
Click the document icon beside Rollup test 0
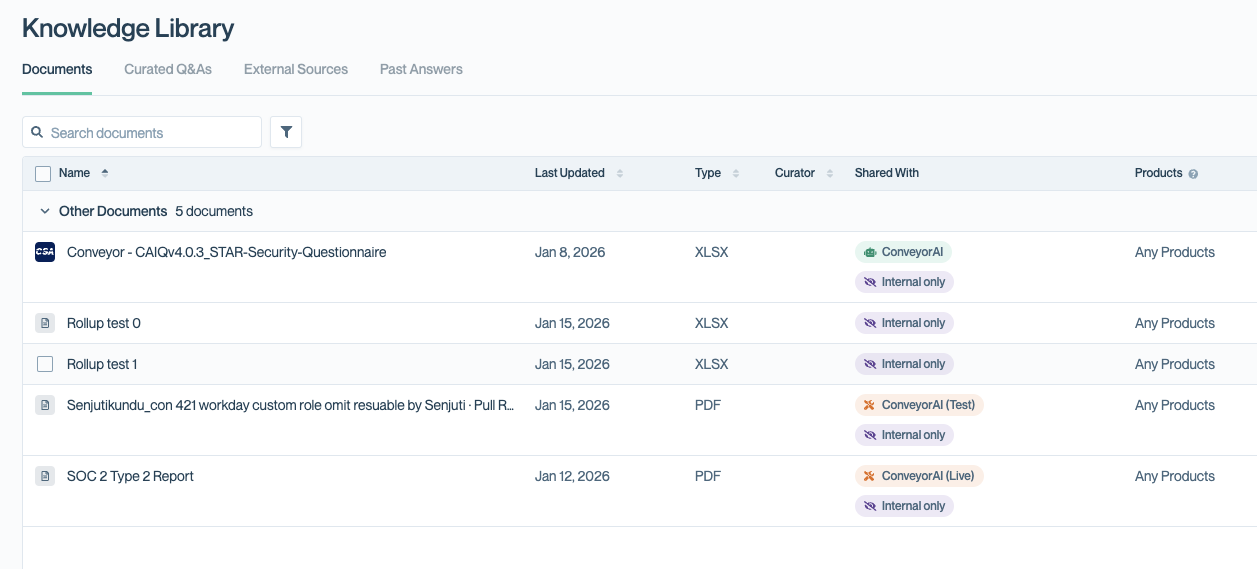pos(45,323)
